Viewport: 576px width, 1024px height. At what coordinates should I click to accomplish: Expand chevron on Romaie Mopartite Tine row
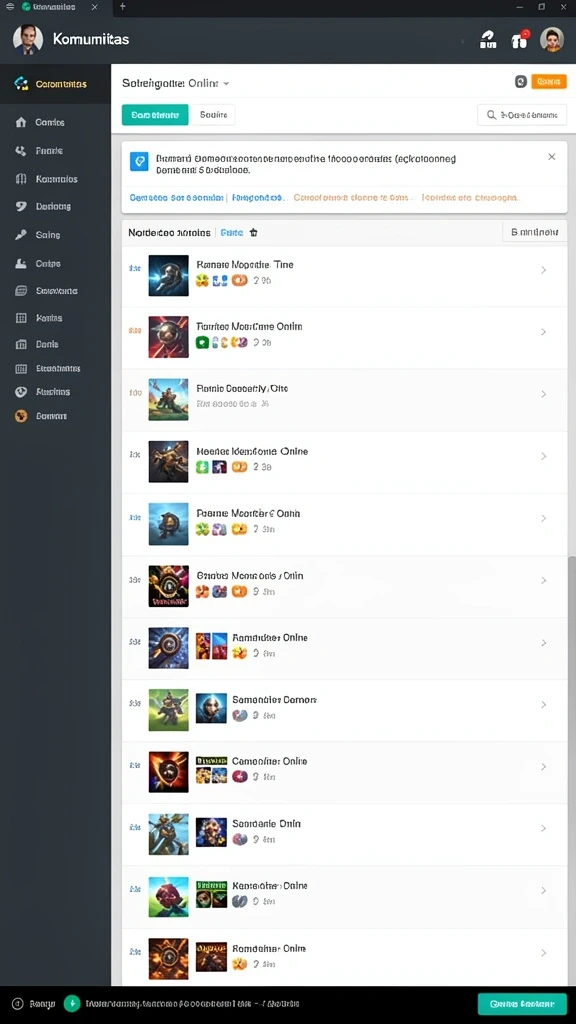click(543, 270)
